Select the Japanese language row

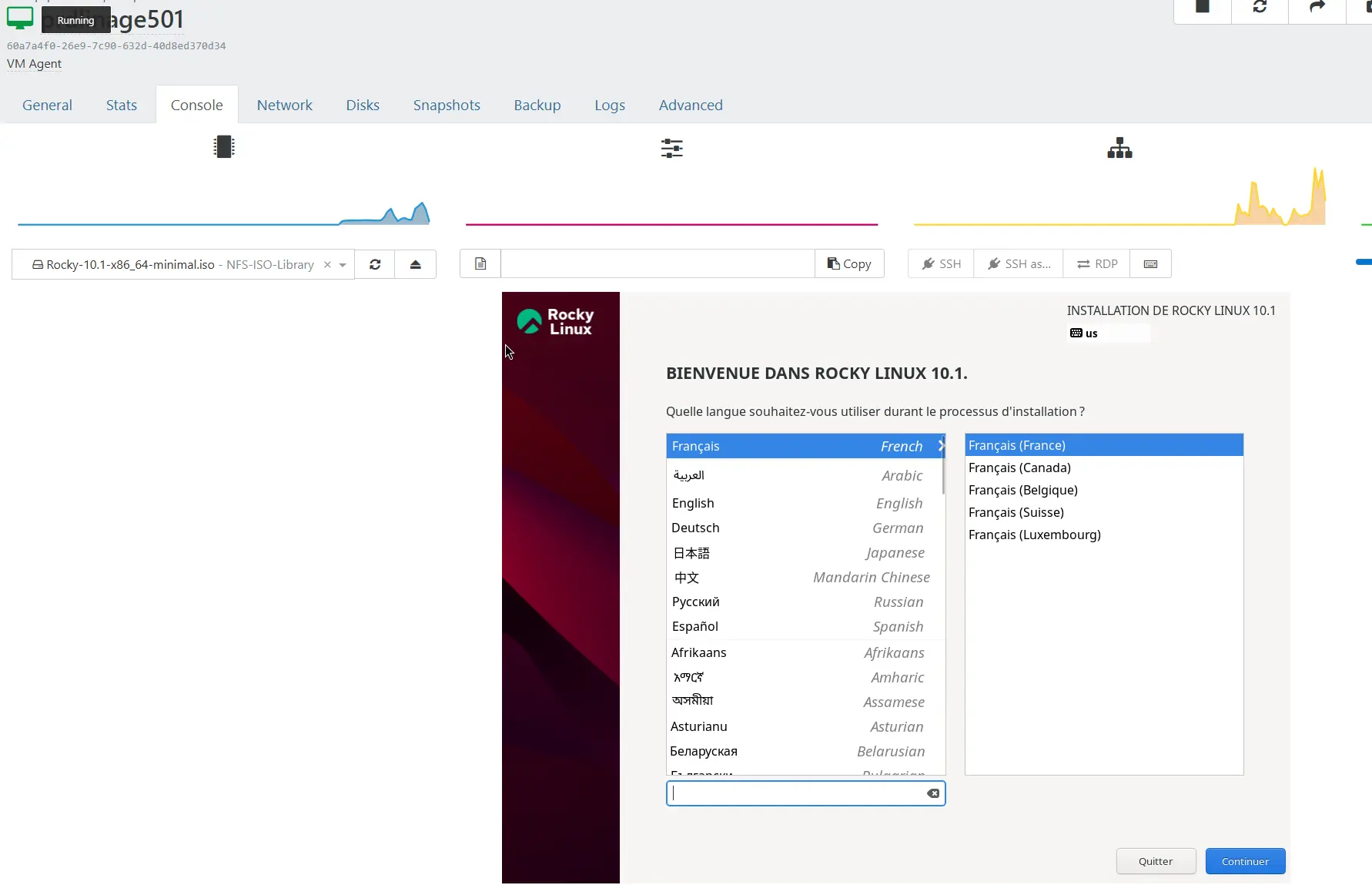click(x=805, y=552)
